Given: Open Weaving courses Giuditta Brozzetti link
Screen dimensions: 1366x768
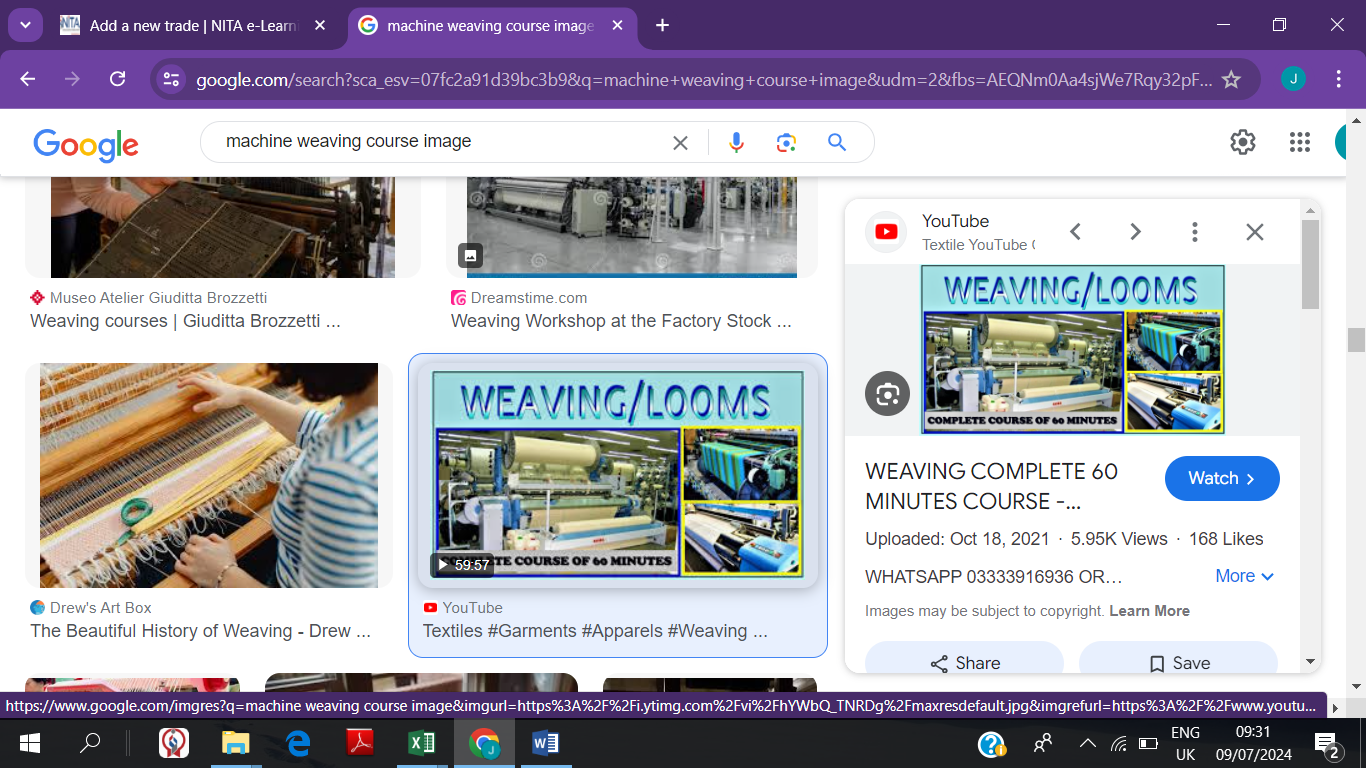Looking at the screenshot, I should click(x=185, y=321).
